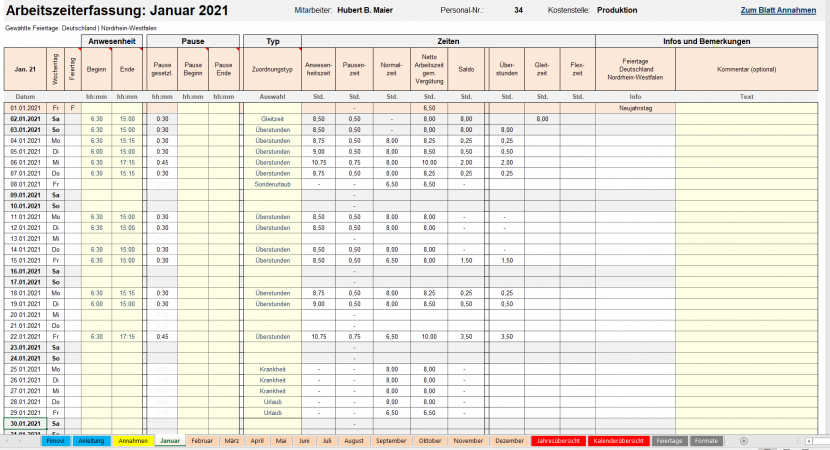Open the Kalenderübersicht sheet tab
830x450 pixels.
[617, 440]
